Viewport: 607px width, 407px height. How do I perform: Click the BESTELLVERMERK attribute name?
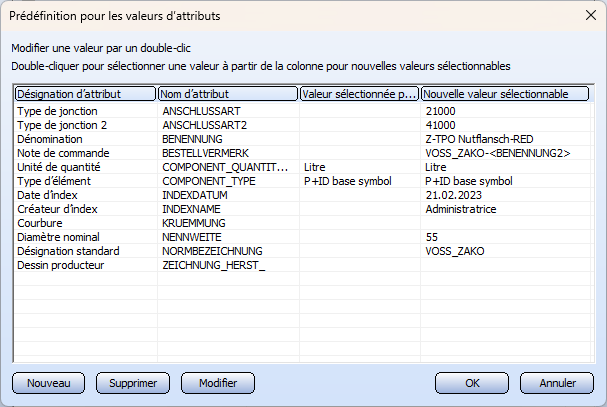[205, 153]
